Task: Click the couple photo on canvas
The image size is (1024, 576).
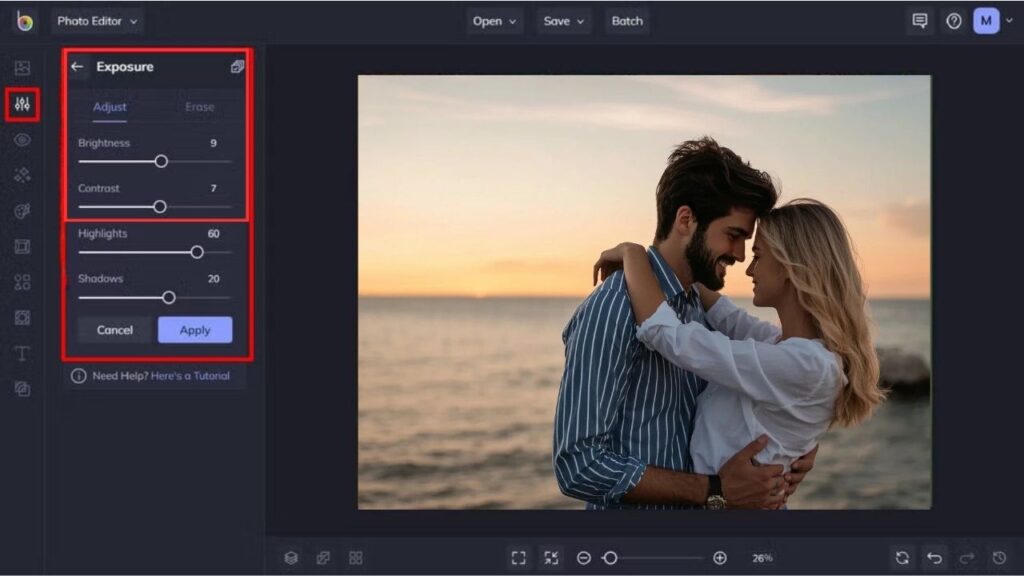Action: (x=644, y=292)
